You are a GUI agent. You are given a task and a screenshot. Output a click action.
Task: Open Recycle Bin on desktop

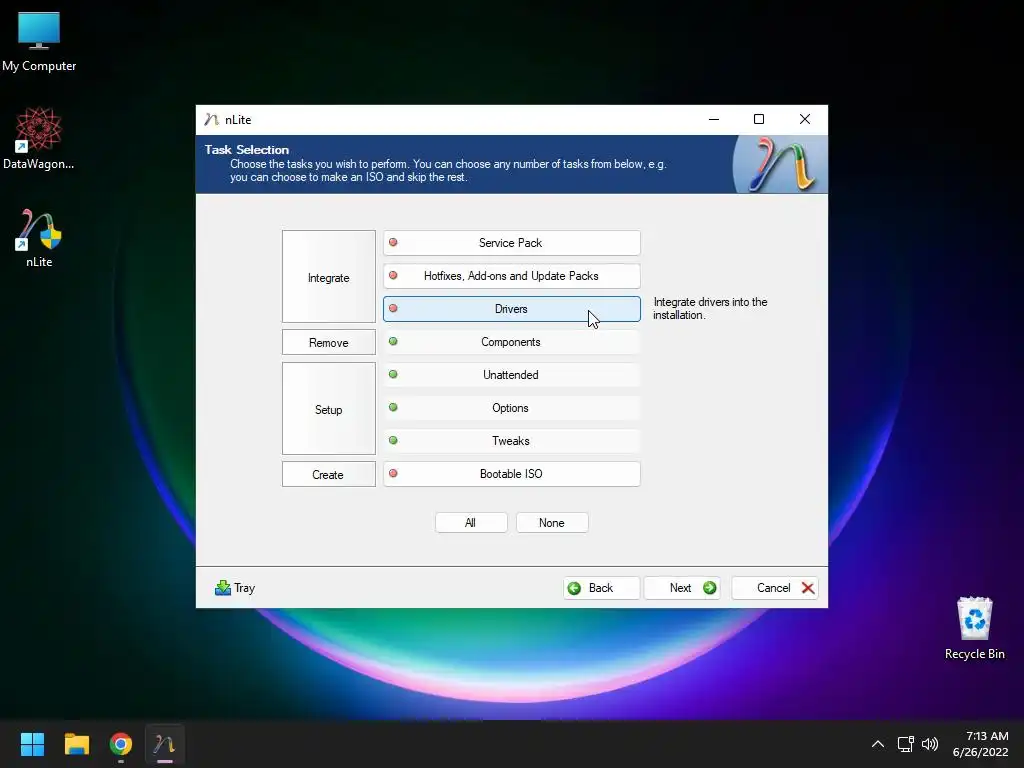pyautogui.click(x=974, y=628)
